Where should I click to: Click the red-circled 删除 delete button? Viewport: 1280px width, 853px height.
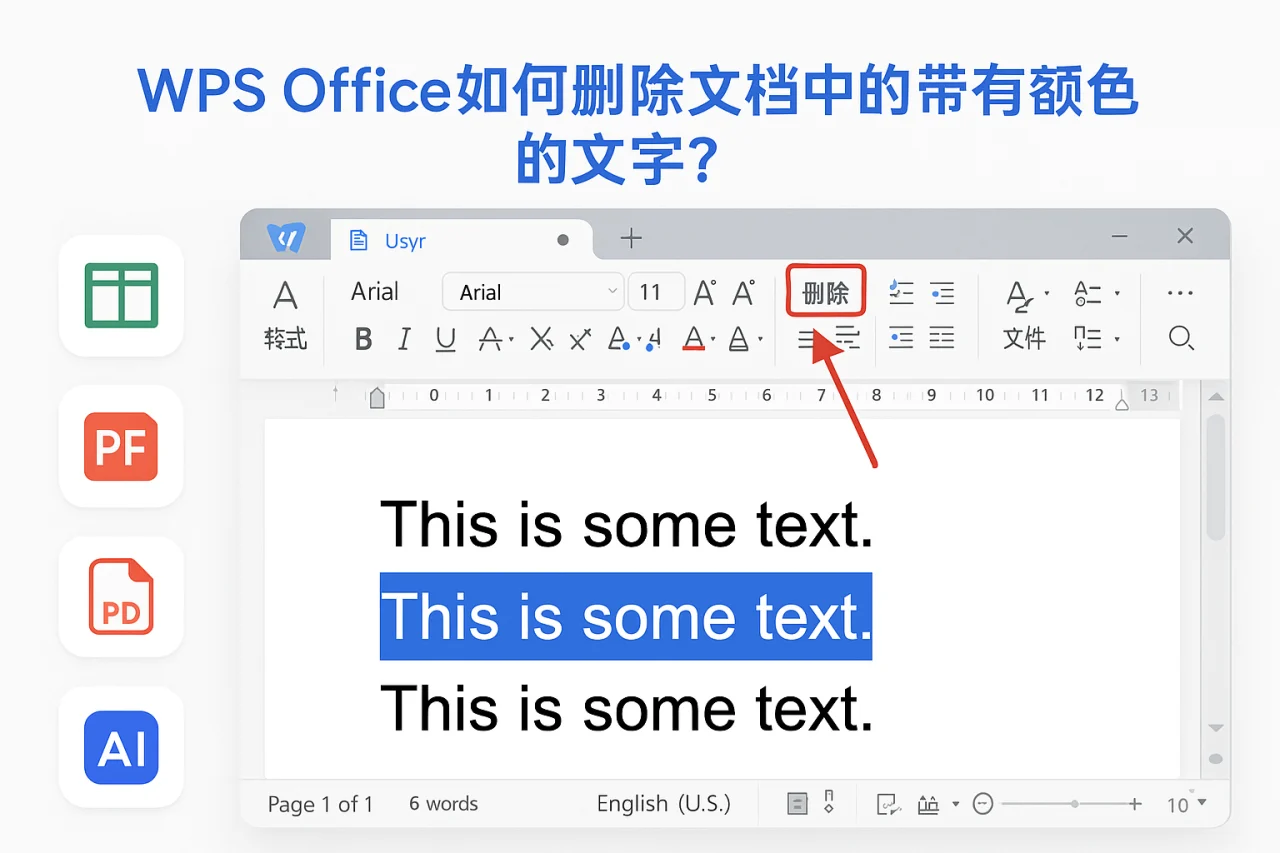(825, 291)
